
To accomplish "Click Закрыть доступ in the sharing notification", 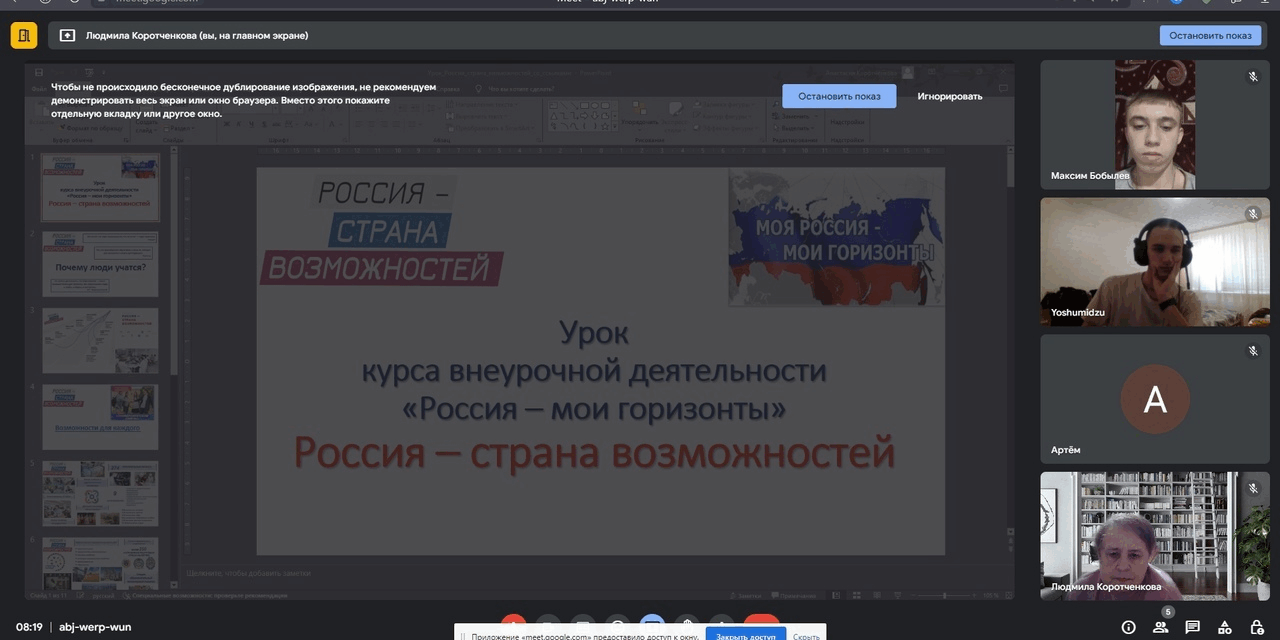I will [x=746, y=636].
